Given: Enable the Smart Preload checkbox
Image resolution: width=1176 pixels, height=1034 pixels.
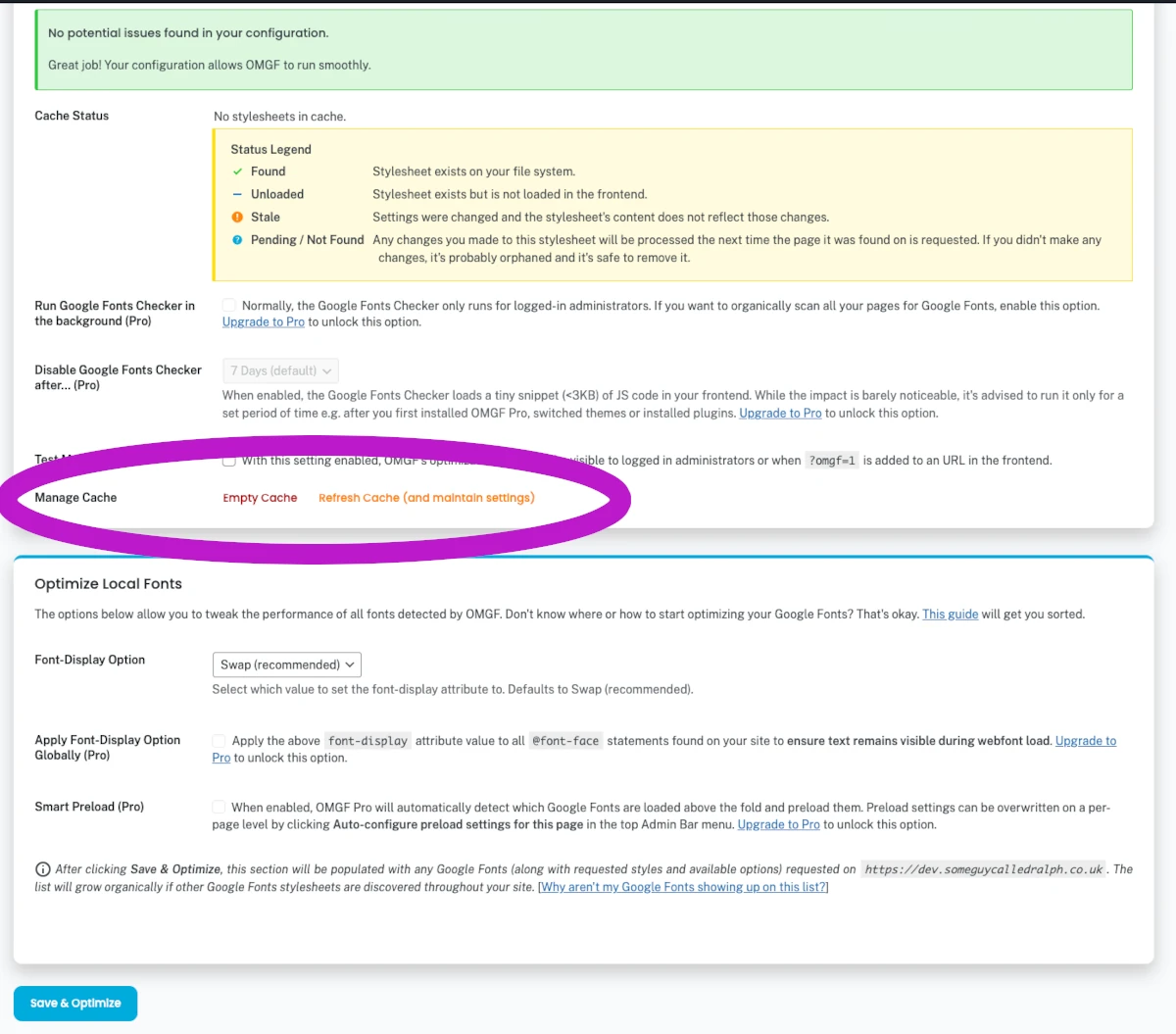Looking at the screenshot, I should point(219,808).
